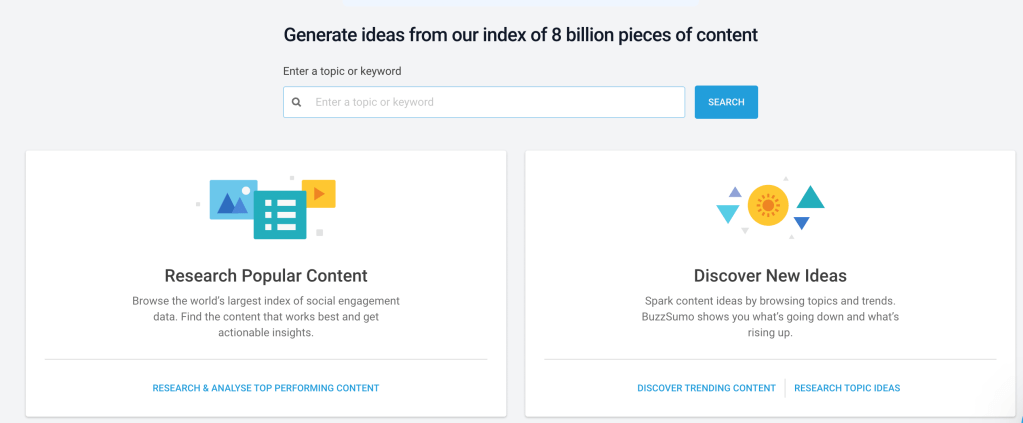Click the small dark blue downward triangle
The image size is (1023, 423).
click(x=801, y=223)
